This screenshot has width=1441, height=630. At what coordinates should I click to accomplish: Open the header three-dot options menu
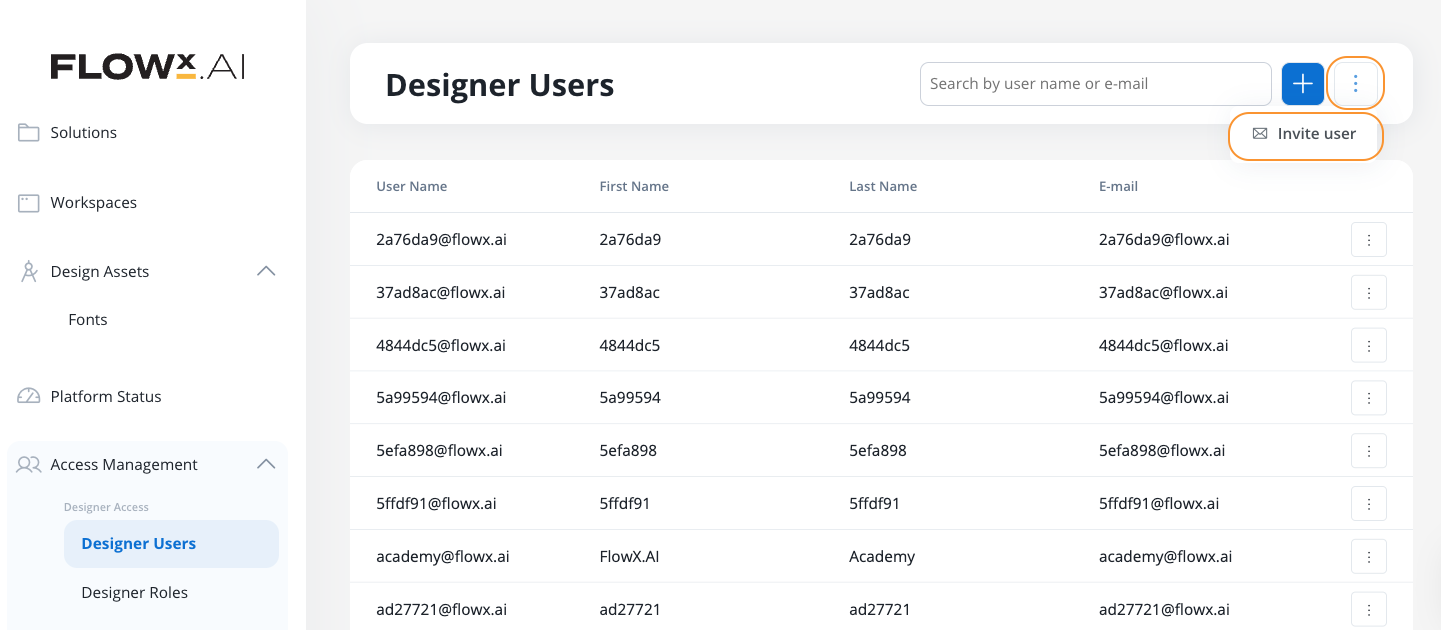[1356, 84]
